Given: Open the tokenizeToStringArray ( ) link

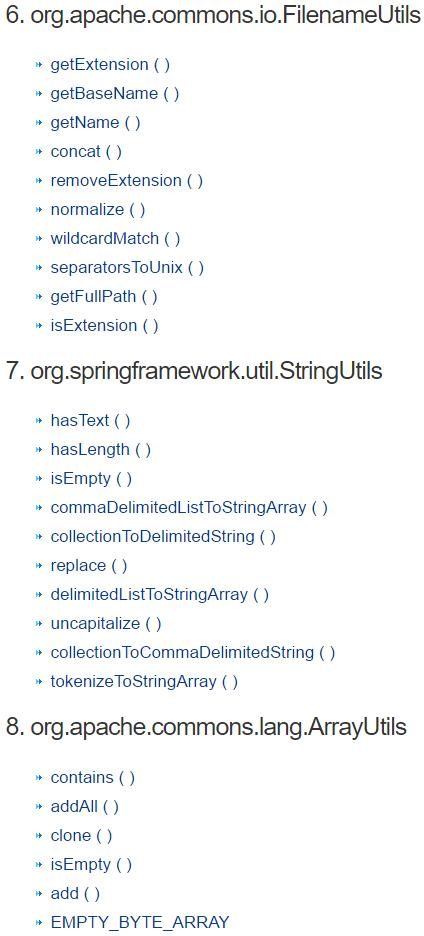Looking at the screenshot, I should pos(144,682).
